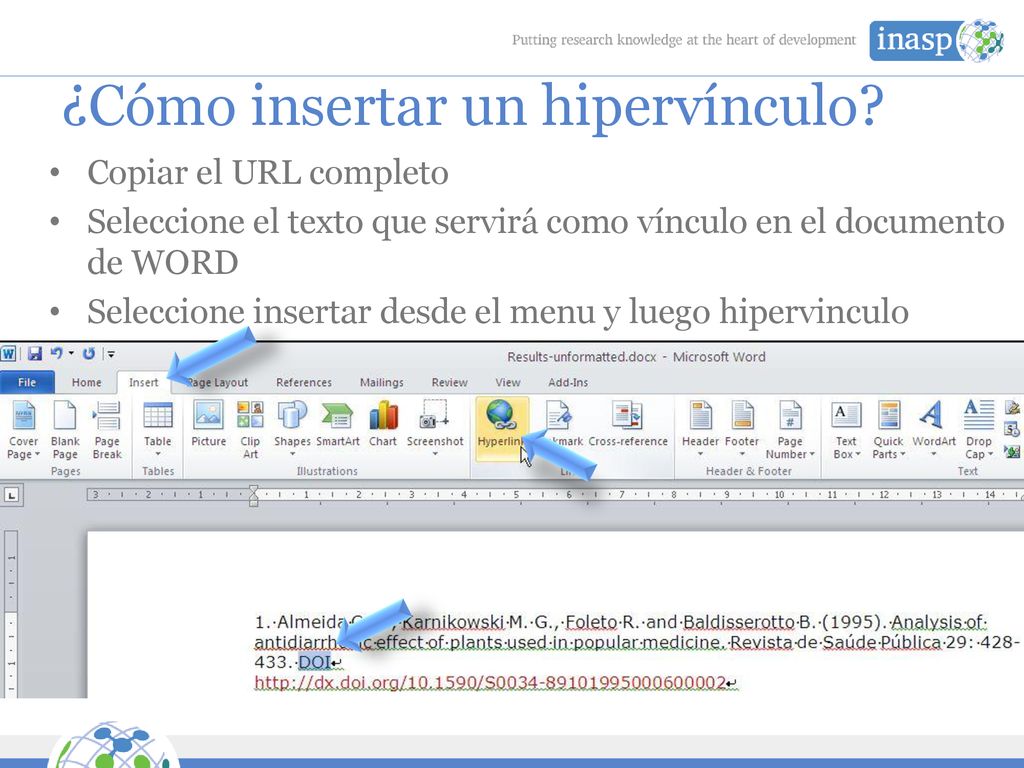Open the Screenshot tool
This screenshot has height=768, width=1024.
pyautogui.click(x=435, y=429)
